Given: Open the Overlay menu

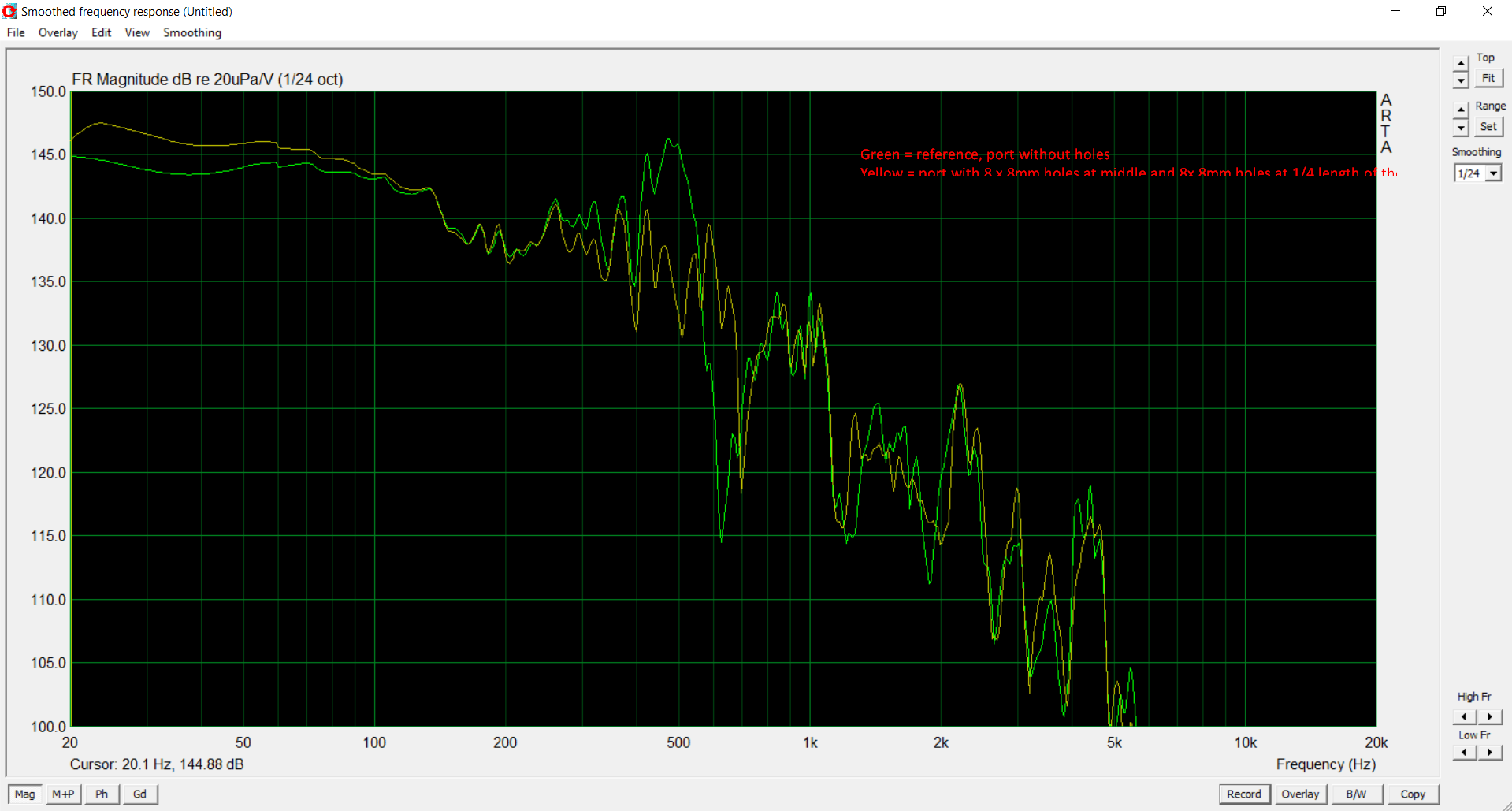Looking at the screenshot, I should (x=58, y=32).
